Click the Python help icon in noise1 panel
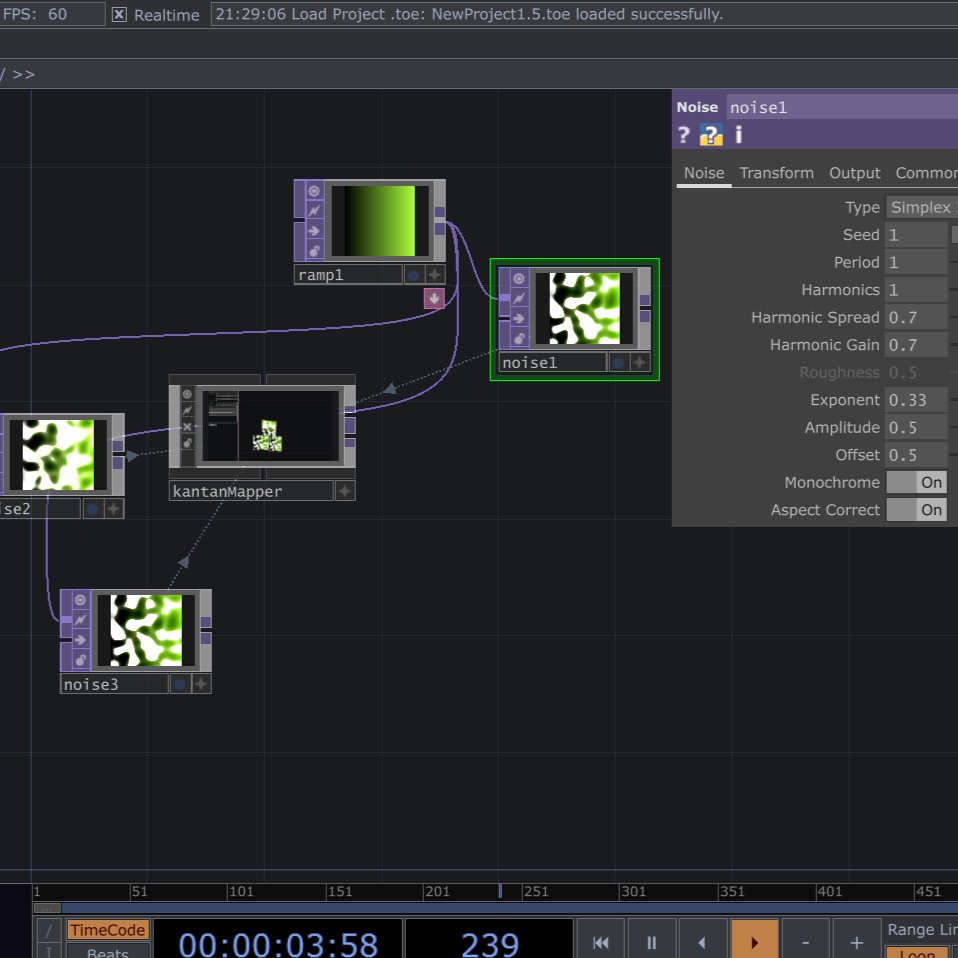Viewport: 958px width, 958px height. (711, 135)
